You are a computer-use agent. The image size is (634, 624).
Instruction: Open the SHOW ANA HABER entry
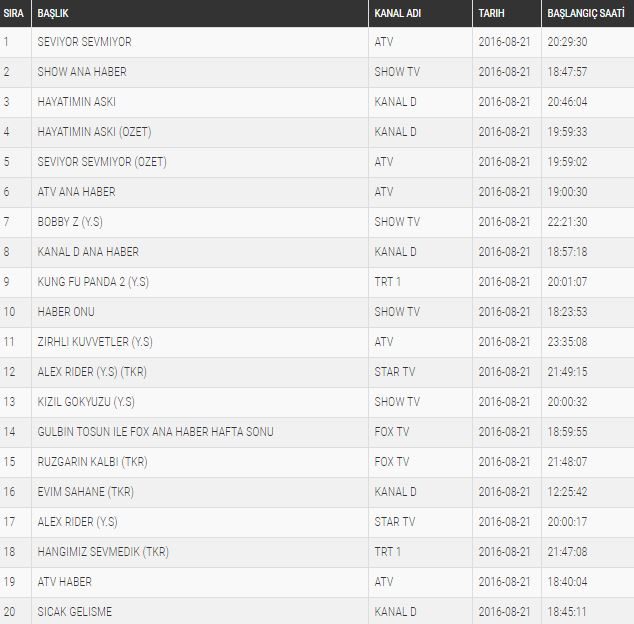tap(82, 72)
